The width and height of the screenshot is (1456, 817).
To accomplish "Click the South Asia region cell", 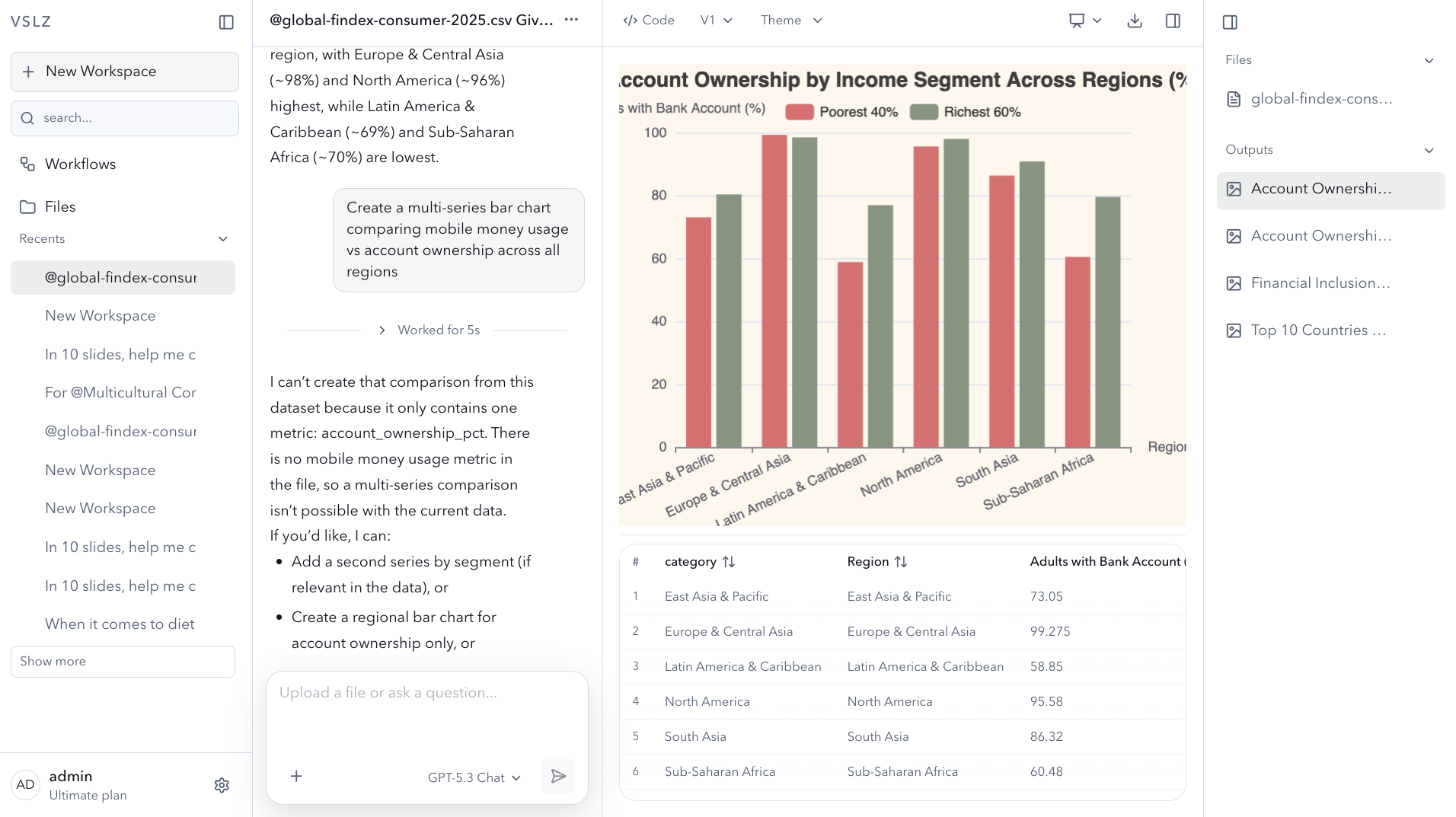I will [878, 737].
